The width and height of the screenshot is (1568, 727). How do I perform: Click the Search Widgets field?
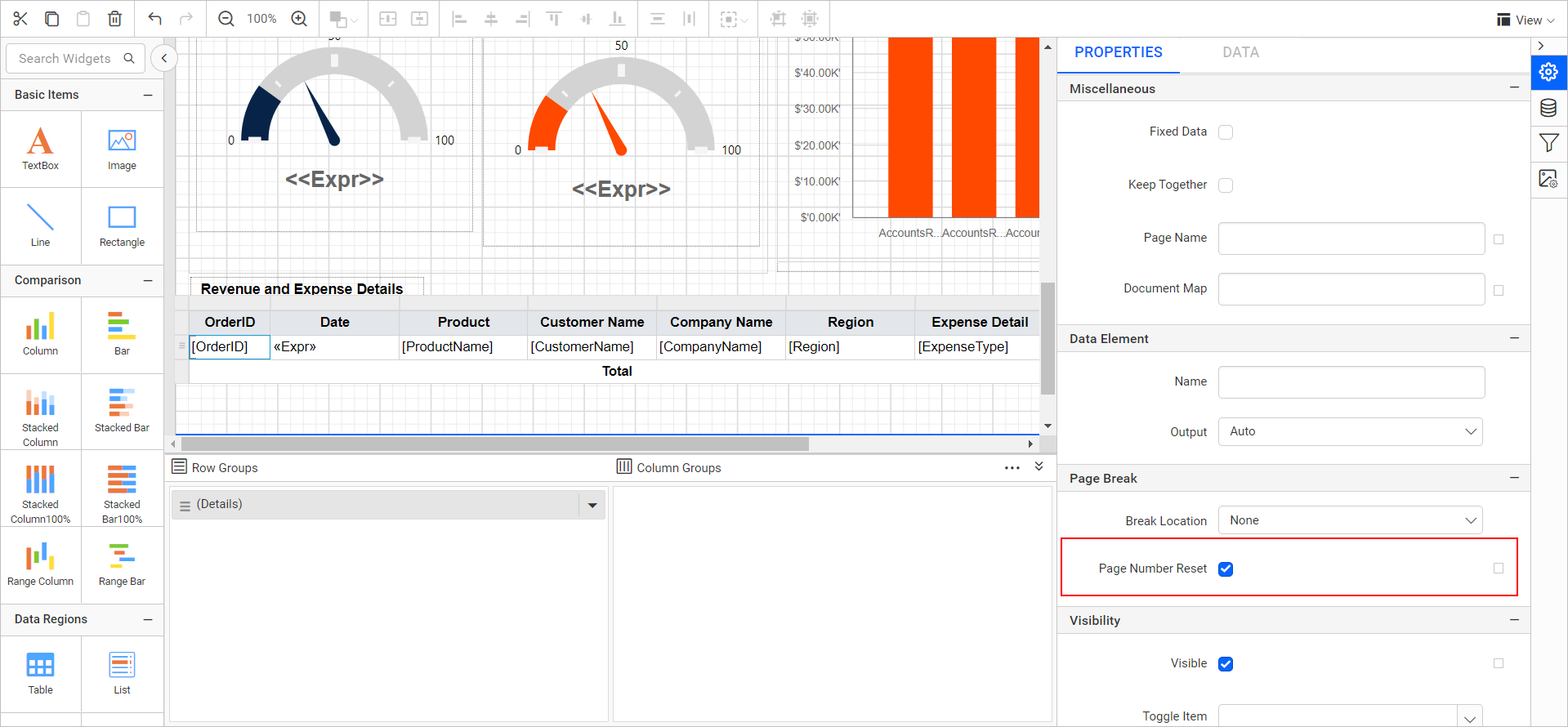75,59
